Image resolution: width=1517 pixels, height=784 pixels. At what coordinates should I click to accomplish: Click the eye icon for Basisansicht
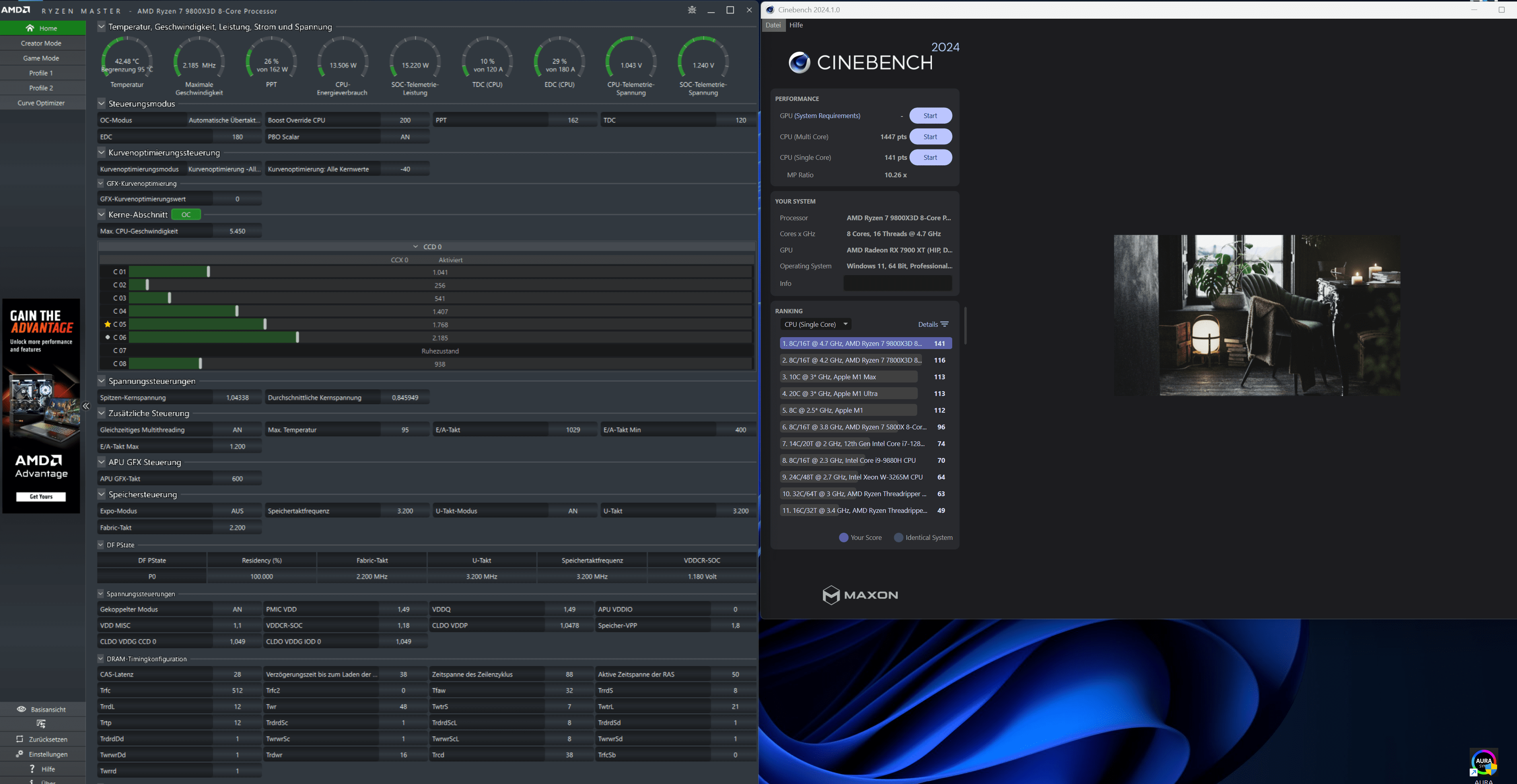[21, 709]
